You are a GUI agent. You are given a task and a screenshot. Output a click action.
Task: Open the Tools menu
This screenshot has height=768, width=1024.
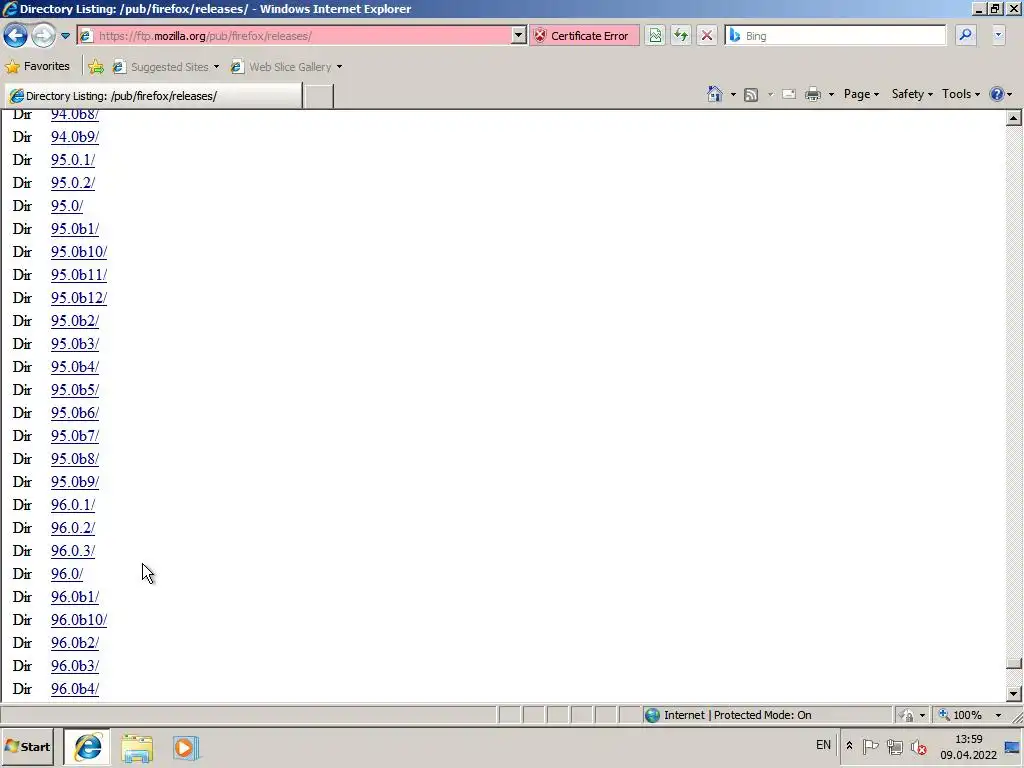point(961,94)
